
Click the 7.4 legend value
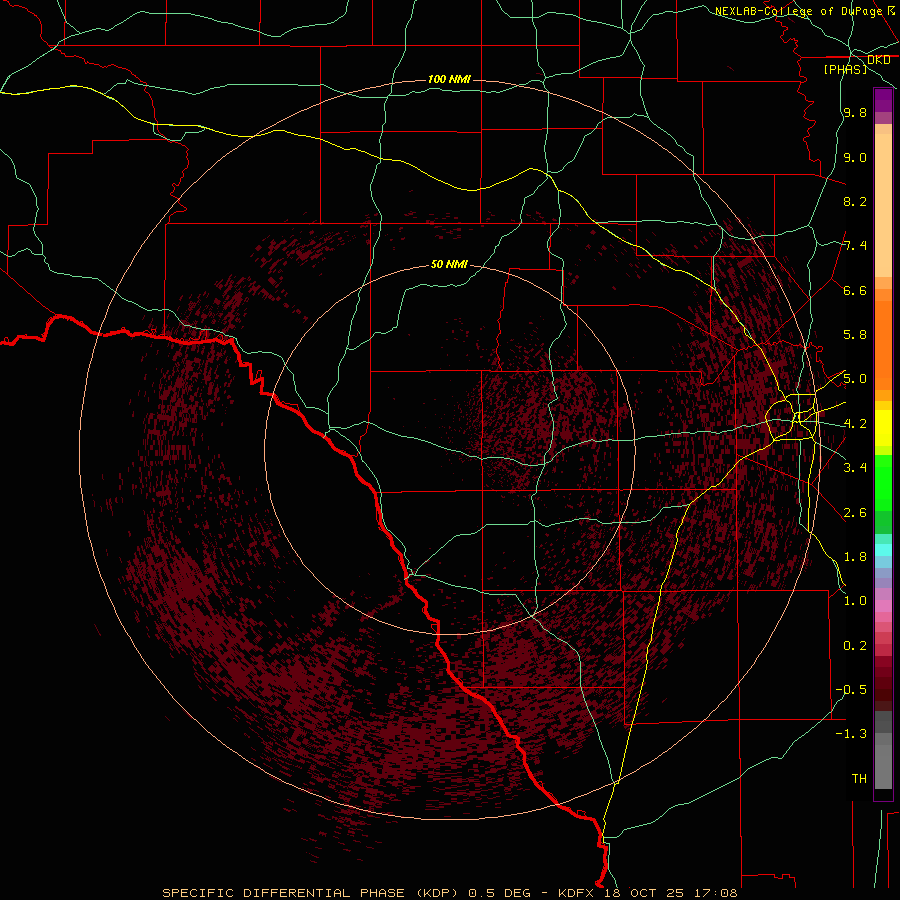pyautogui.click(x=855, y=246)
